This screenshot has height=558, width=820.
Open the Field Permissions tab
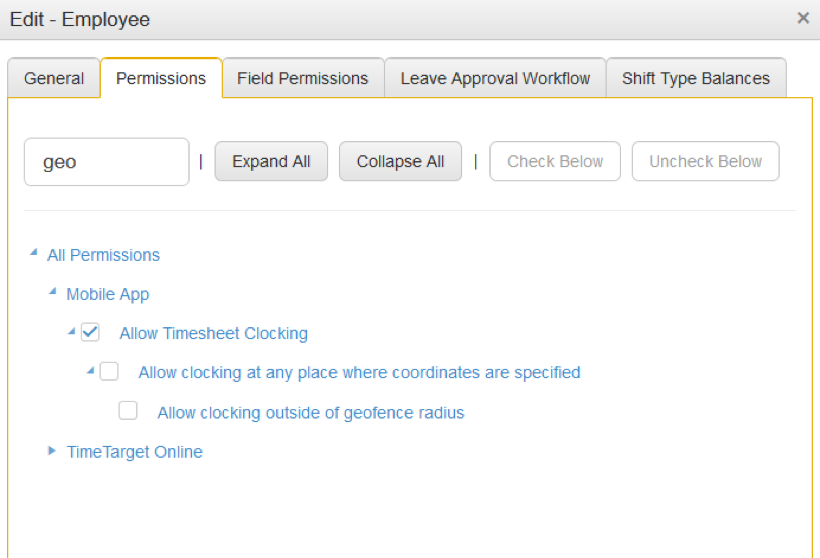[303, 78]
